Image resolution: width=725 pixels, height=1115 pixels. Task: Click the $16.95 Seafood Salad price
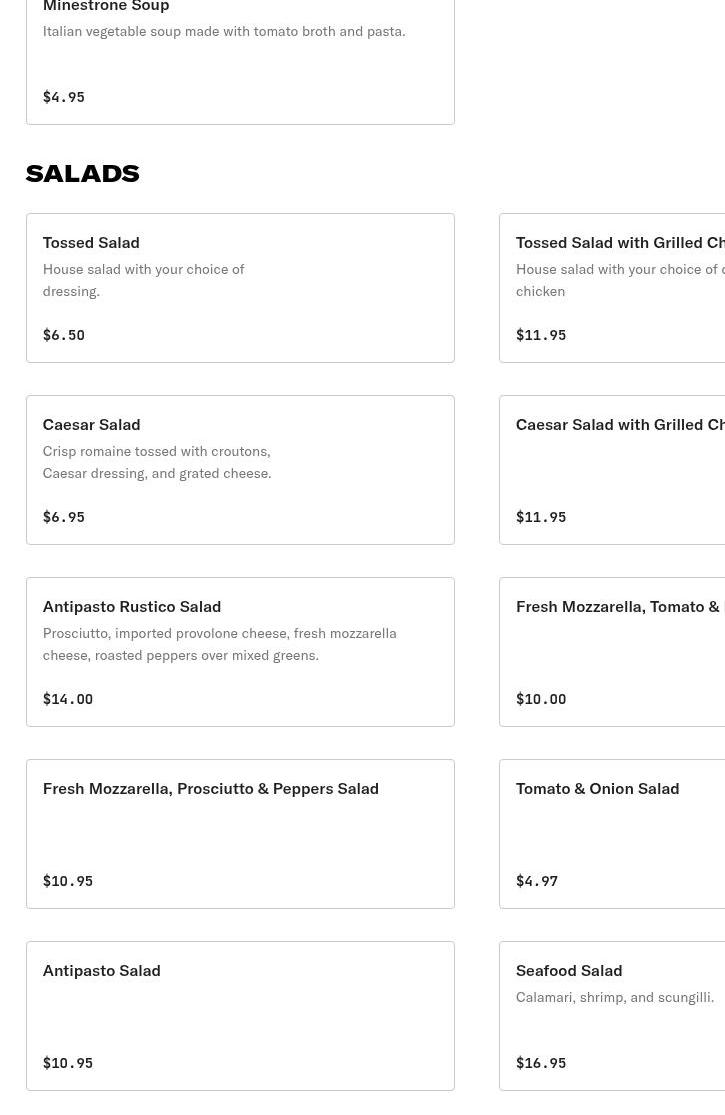click(541, 1063)
